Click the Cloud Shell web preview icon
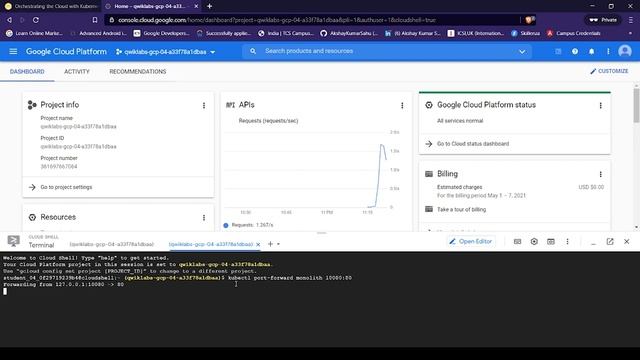Viewport: 640px width, 360px height. (551, 242)
